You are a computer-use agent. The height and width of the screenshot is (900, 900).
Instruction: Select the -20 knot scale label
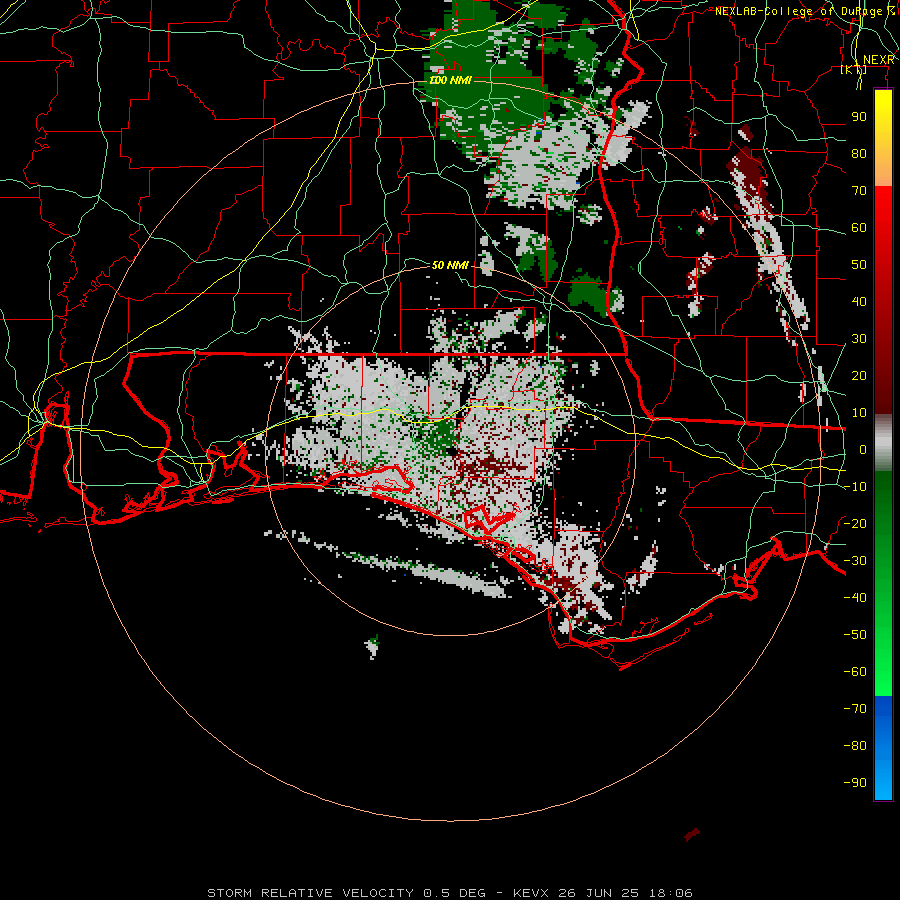point(855,523)
